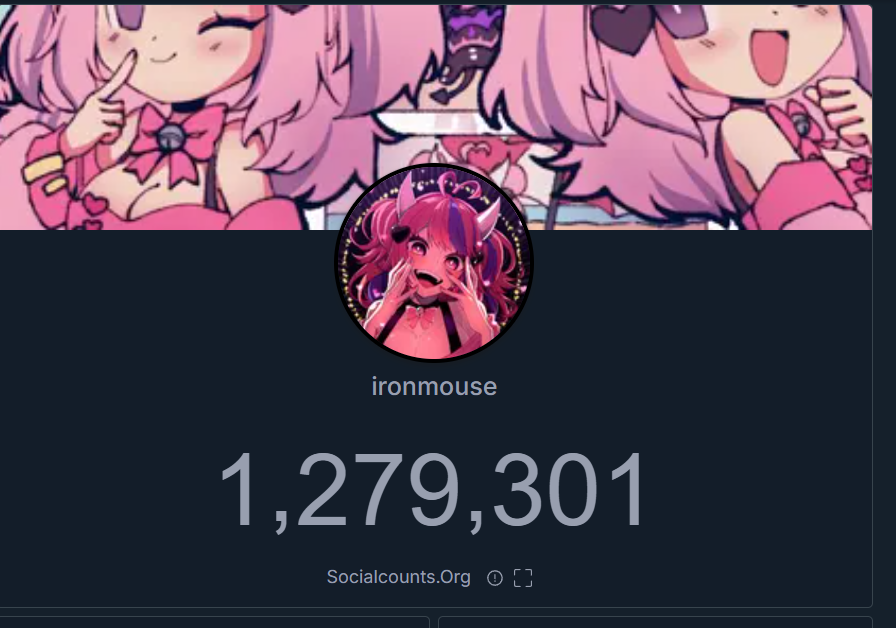This screenshot has width=896, height=628.
Task: Click the trailing digit 1 of the counter
Action: point(627,490)
